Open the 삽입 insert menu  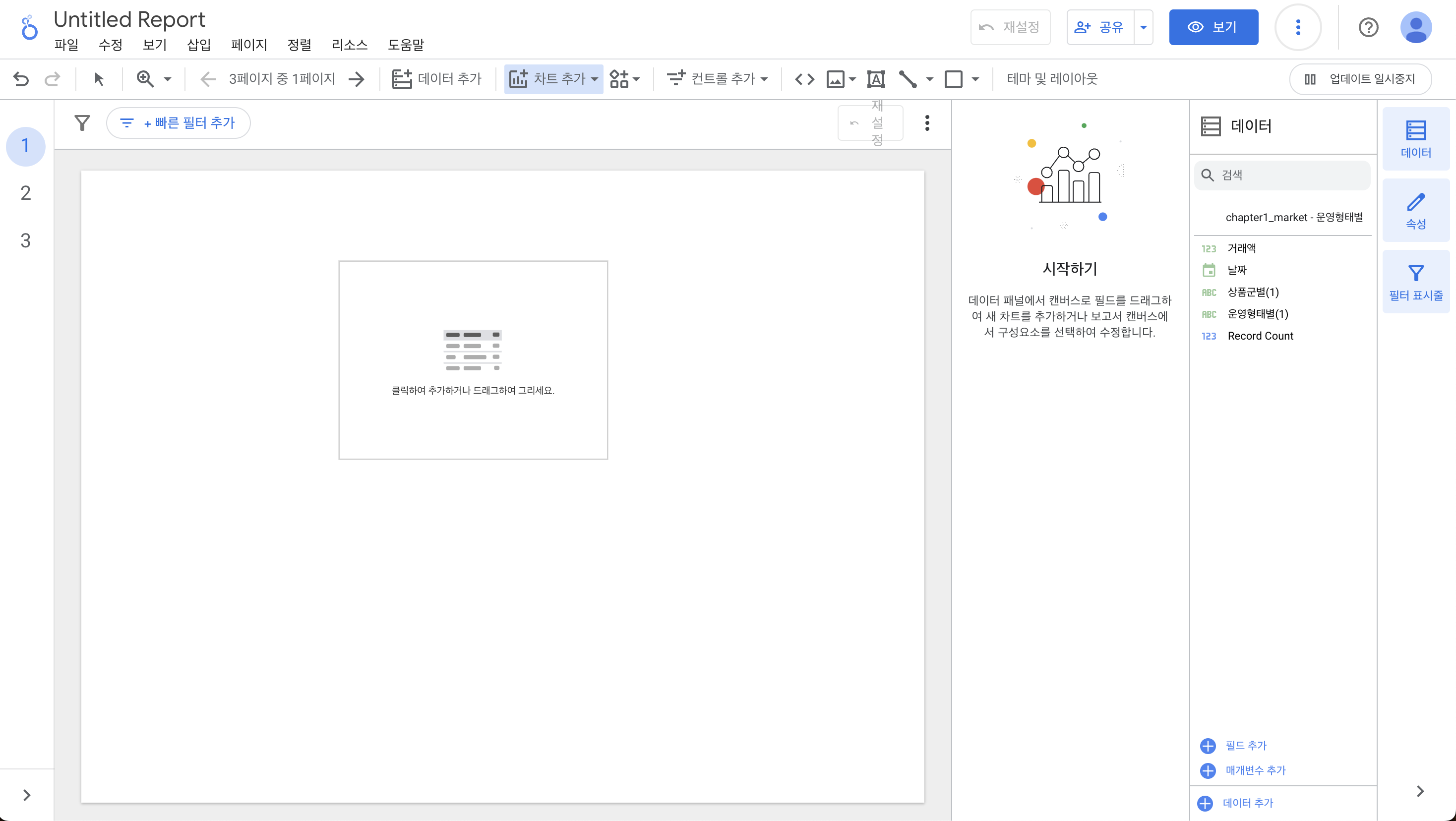(198, 45)
